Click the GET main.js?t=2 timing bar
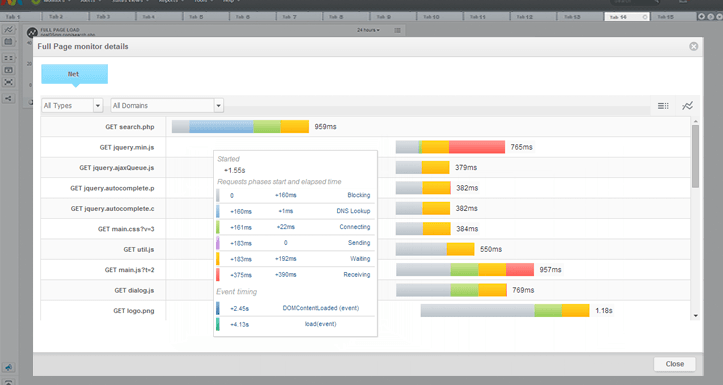The width and height of the screenshot is (723, 385). pyautogui.click(x=465, y=269)
